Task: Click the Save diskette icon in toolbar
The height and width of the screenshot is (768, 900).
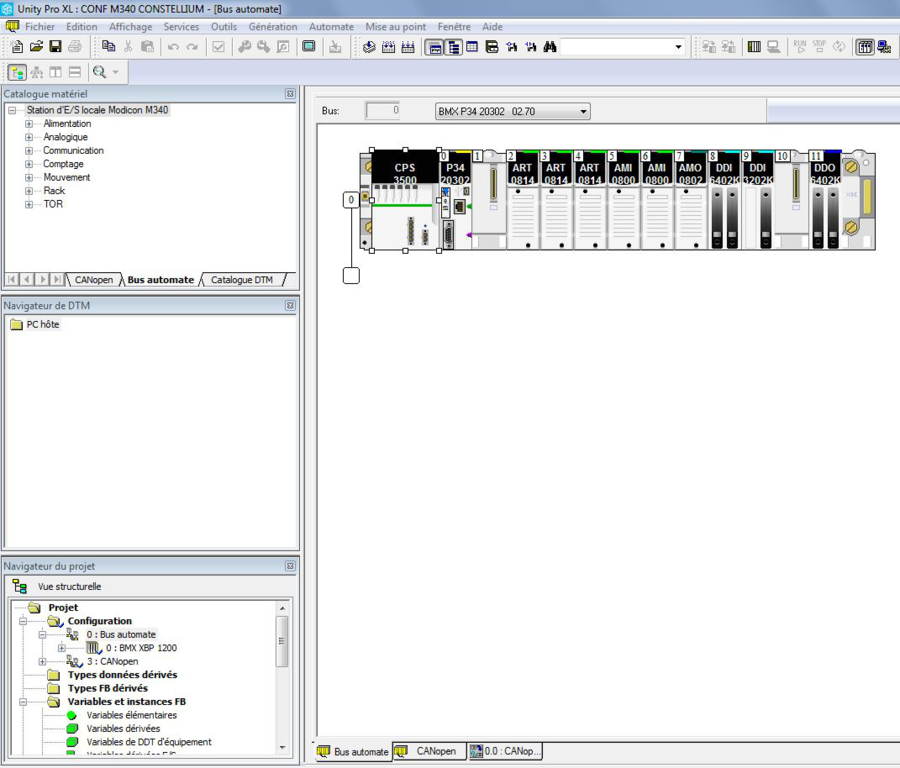Action: (x=55, y=47)
